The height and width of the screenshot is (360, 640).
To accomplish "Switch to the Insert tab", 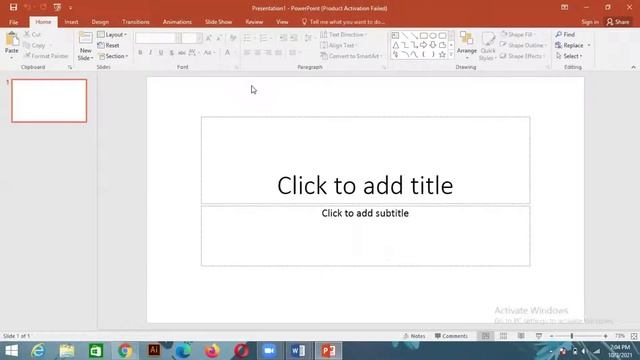I will point(71,22).
